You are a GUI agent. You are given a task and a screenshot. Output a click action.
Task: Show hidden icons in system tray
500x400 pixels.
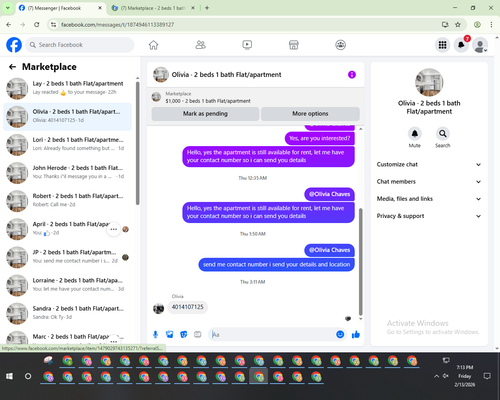tap(436, 376)
